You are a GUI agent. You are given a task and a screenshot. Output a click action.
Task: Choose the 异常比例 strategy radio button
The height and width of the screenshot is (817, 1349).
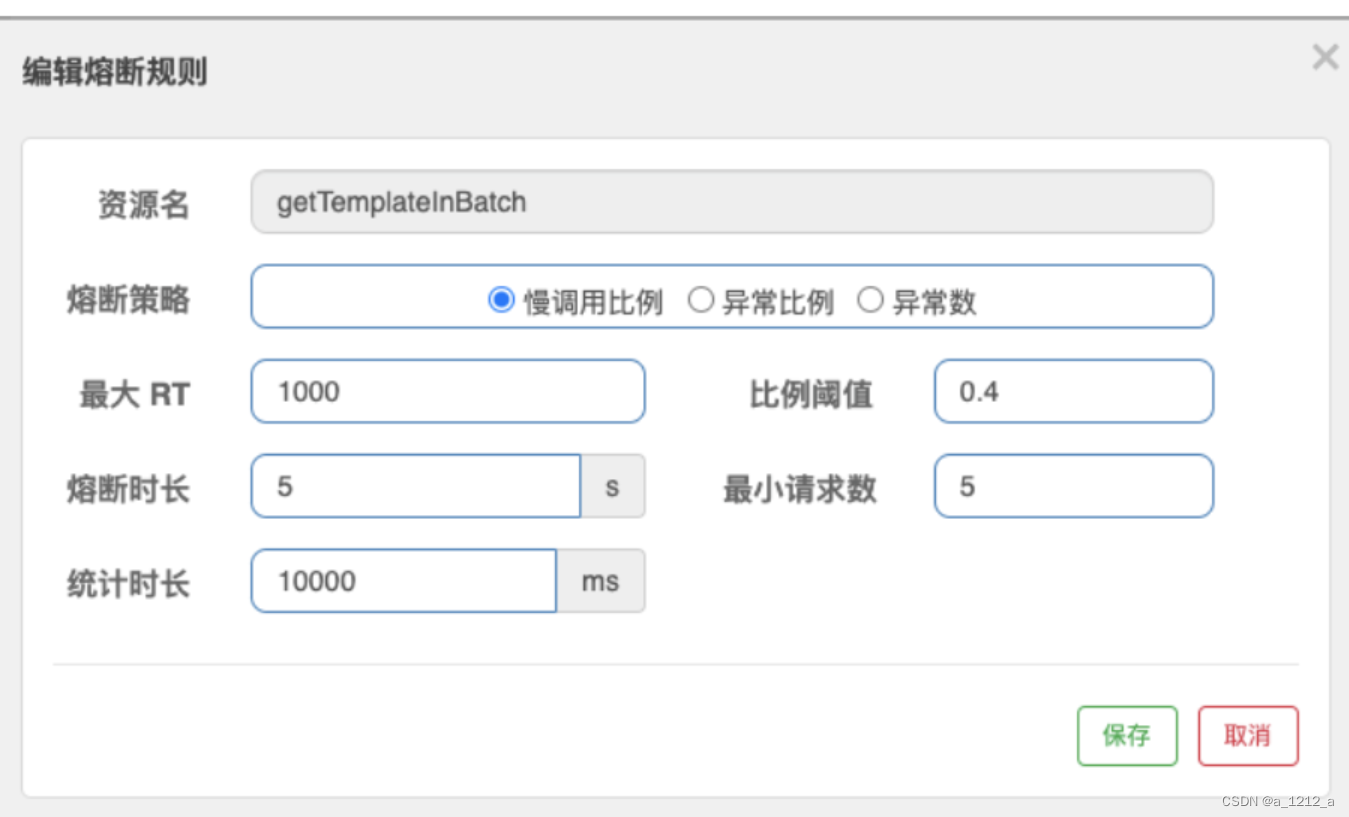(x=701, y=300)
